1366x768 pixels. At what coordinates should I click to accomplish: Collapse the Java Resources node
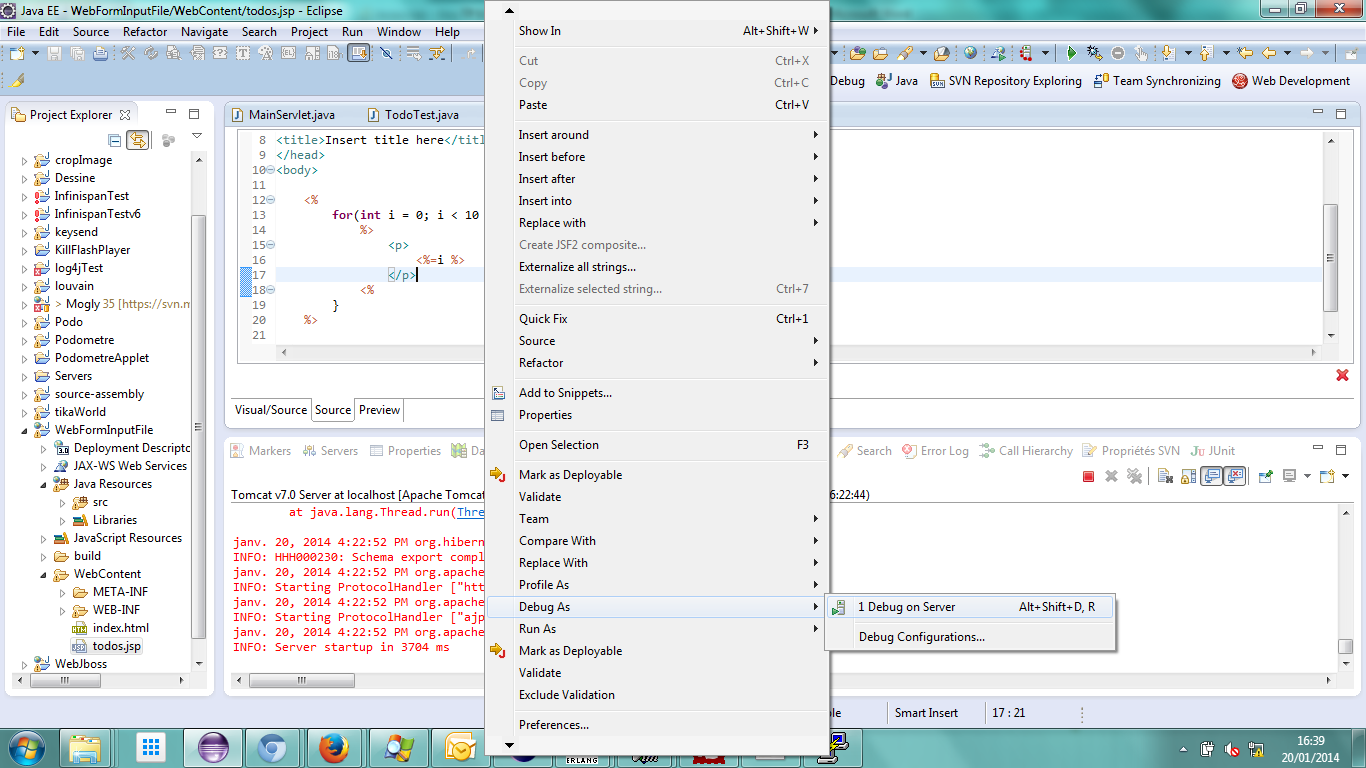[44, 484]
